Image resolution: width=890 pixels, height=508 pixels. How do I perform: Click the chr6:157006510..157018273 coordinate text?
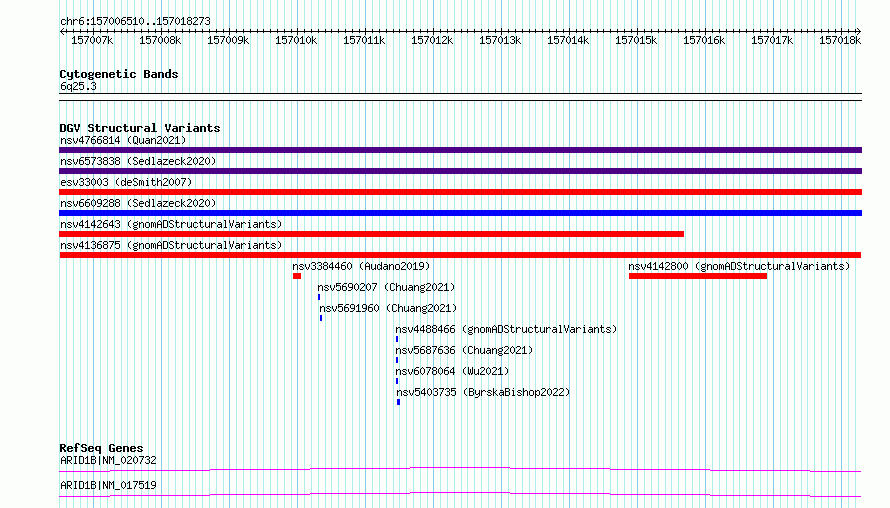(135, 21)
